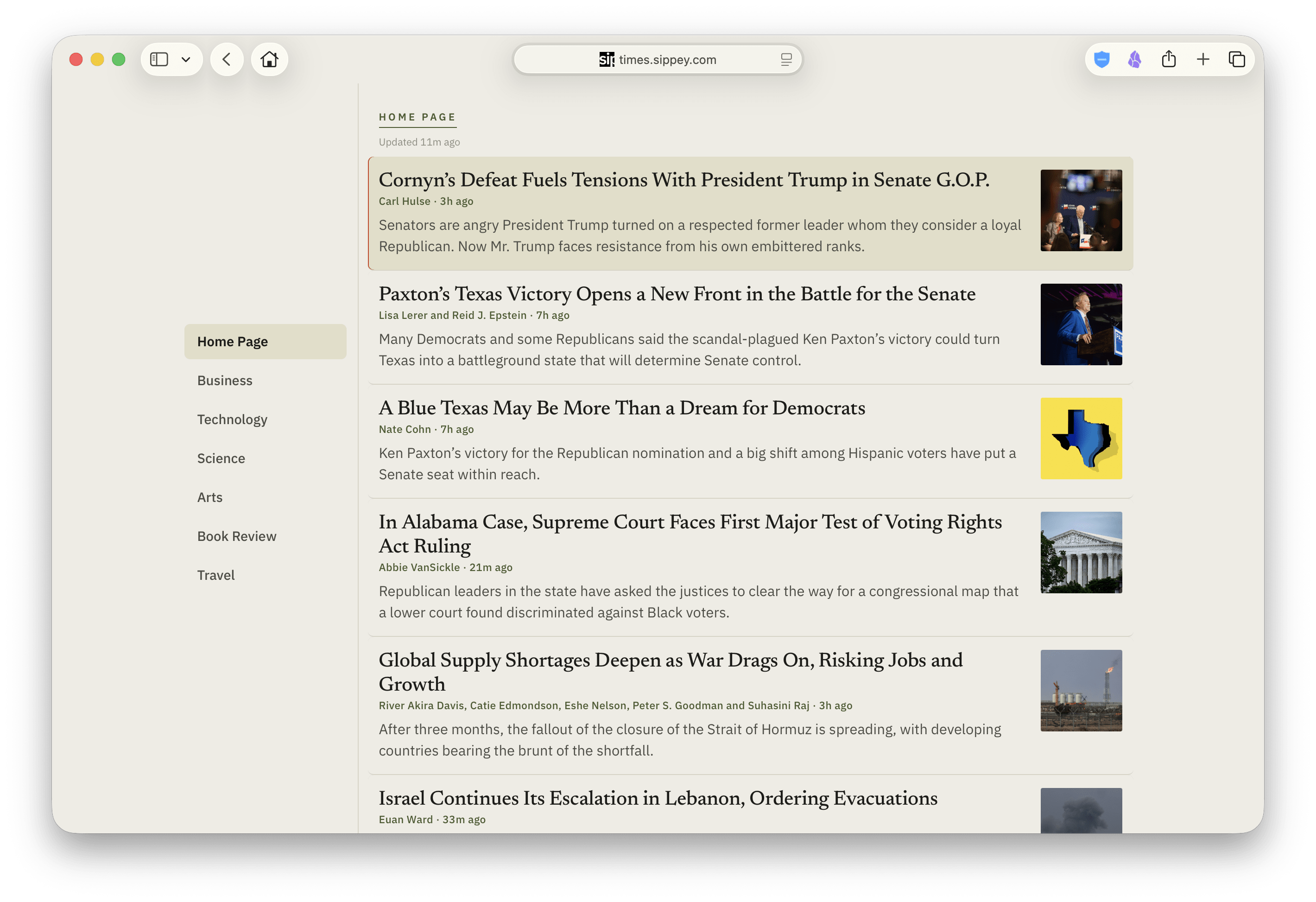Open In Alabama Case Supreme Court headline
Screen dimensions: 1316x902
tap(690, 534)
